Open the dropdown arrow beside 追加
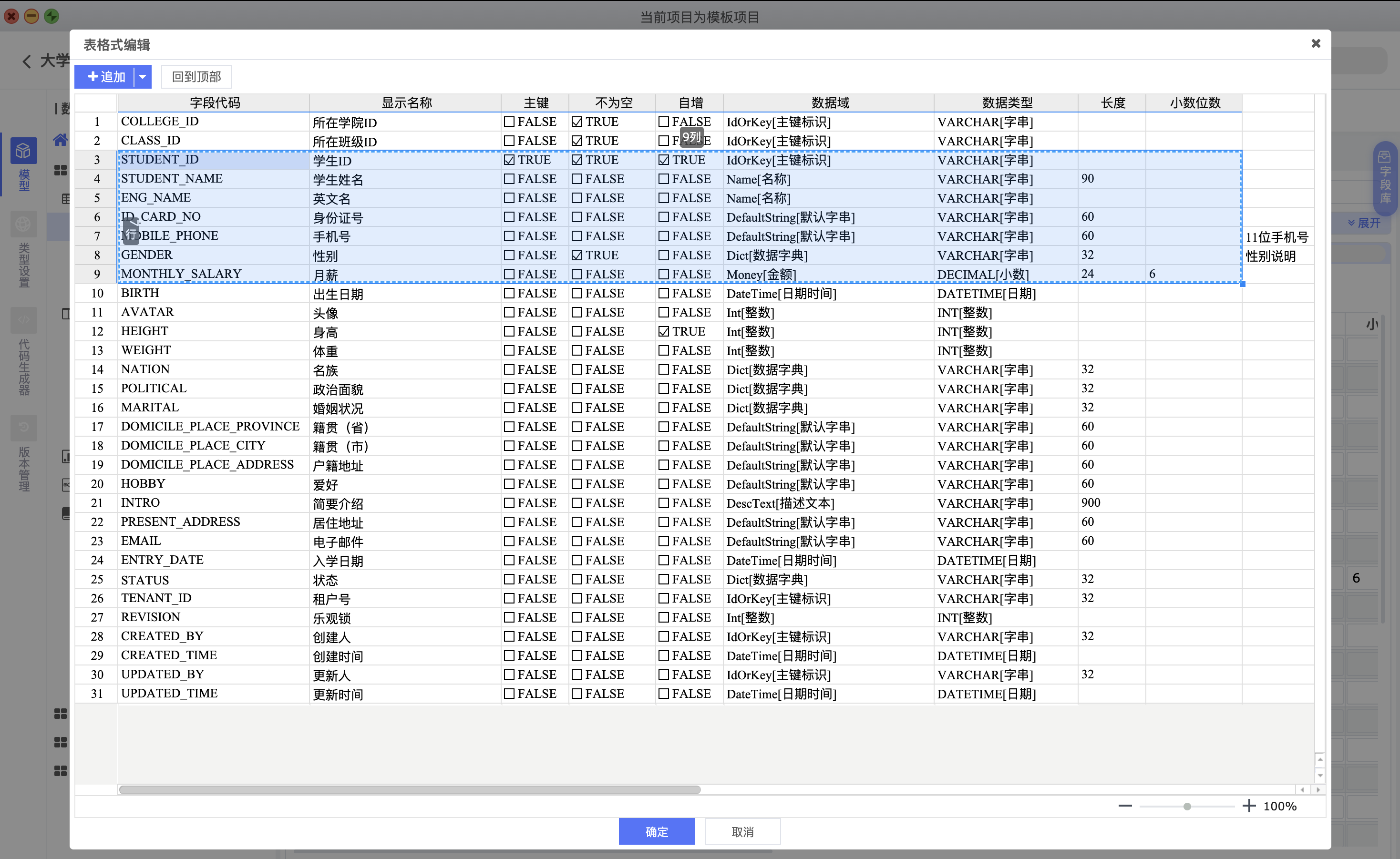The width and height of the screenshot is (1400, 859). click(x=143, y=77)
